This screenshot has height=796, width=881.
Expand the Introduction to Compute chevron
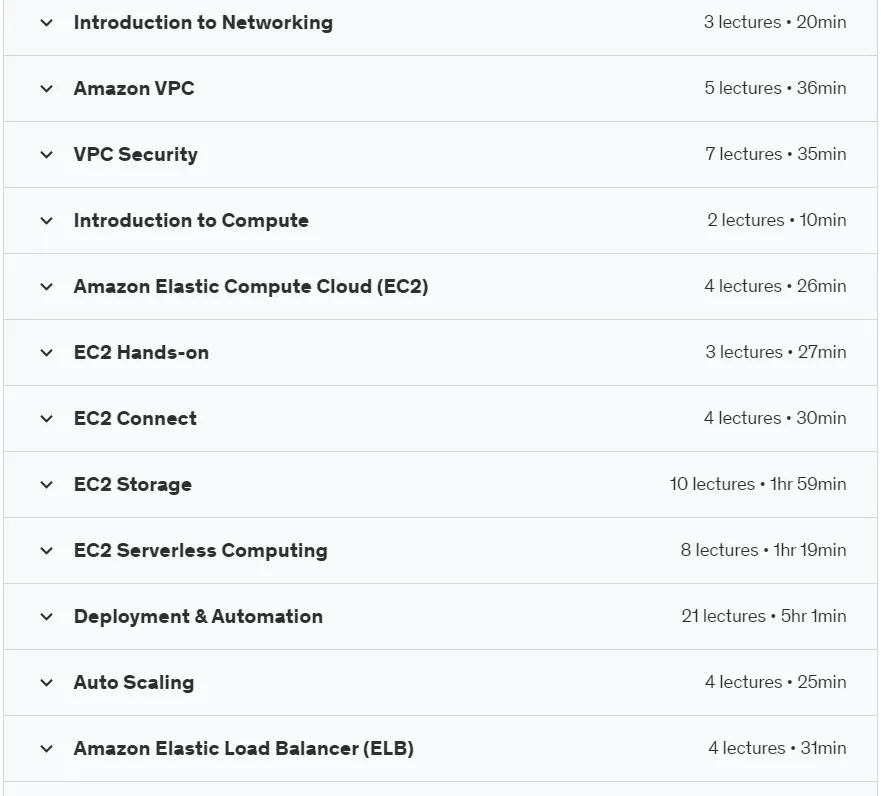[47, 221]
